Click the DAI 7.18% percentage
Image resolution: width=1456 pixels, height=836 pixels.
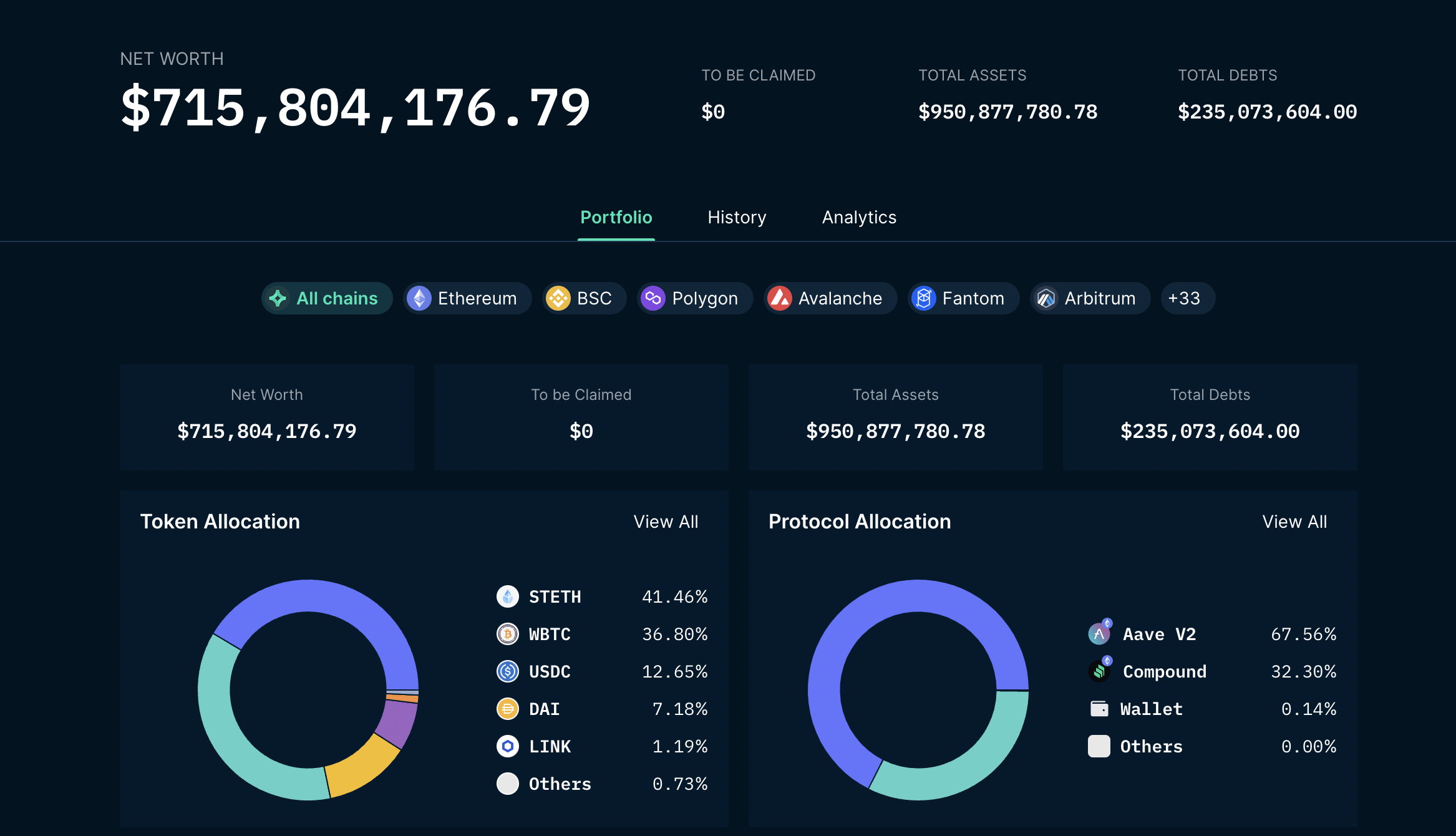(680, 709)
